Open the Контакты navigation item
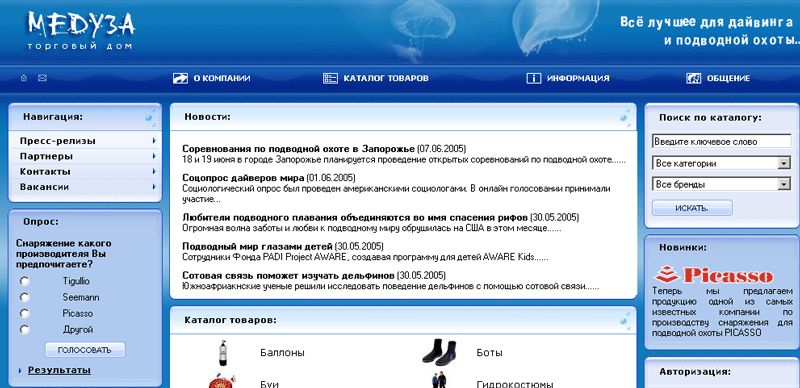Viewport: 800px width, 388px height. [84, 172]
